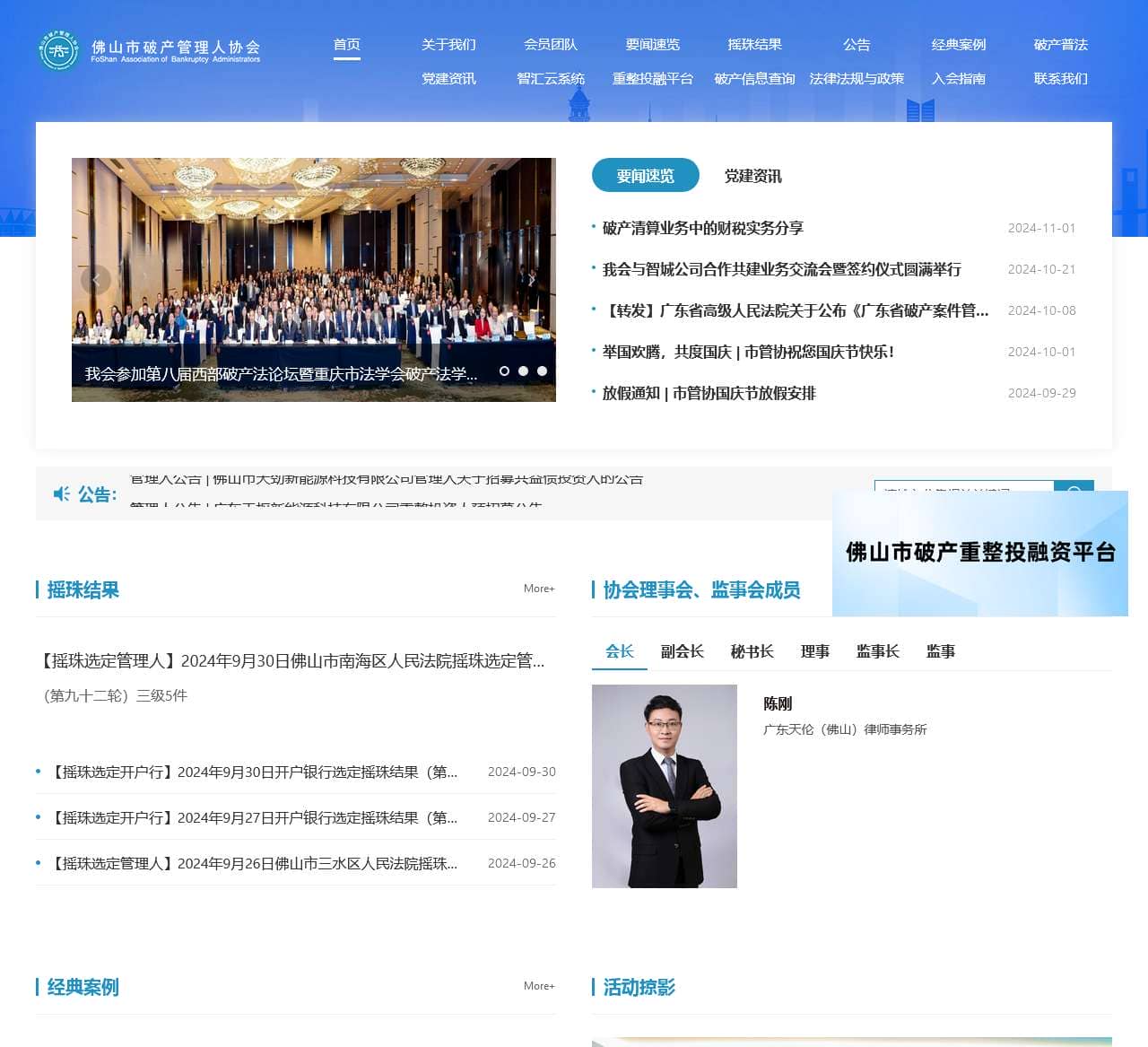Click the association logo emblem
Image resolution: width=1148 pixels, height=1047 pixels.
[x=59, y=50]
